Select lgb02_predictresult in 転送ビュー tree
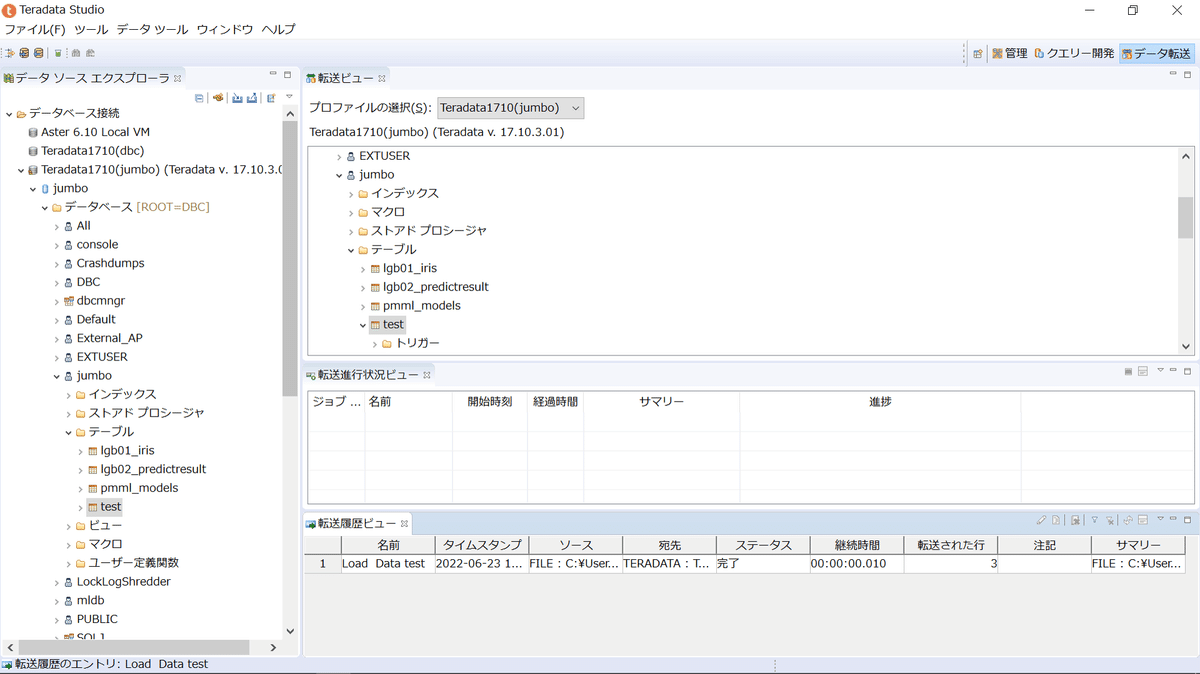This screenshot has height=674, width=1200. (436, 287)
